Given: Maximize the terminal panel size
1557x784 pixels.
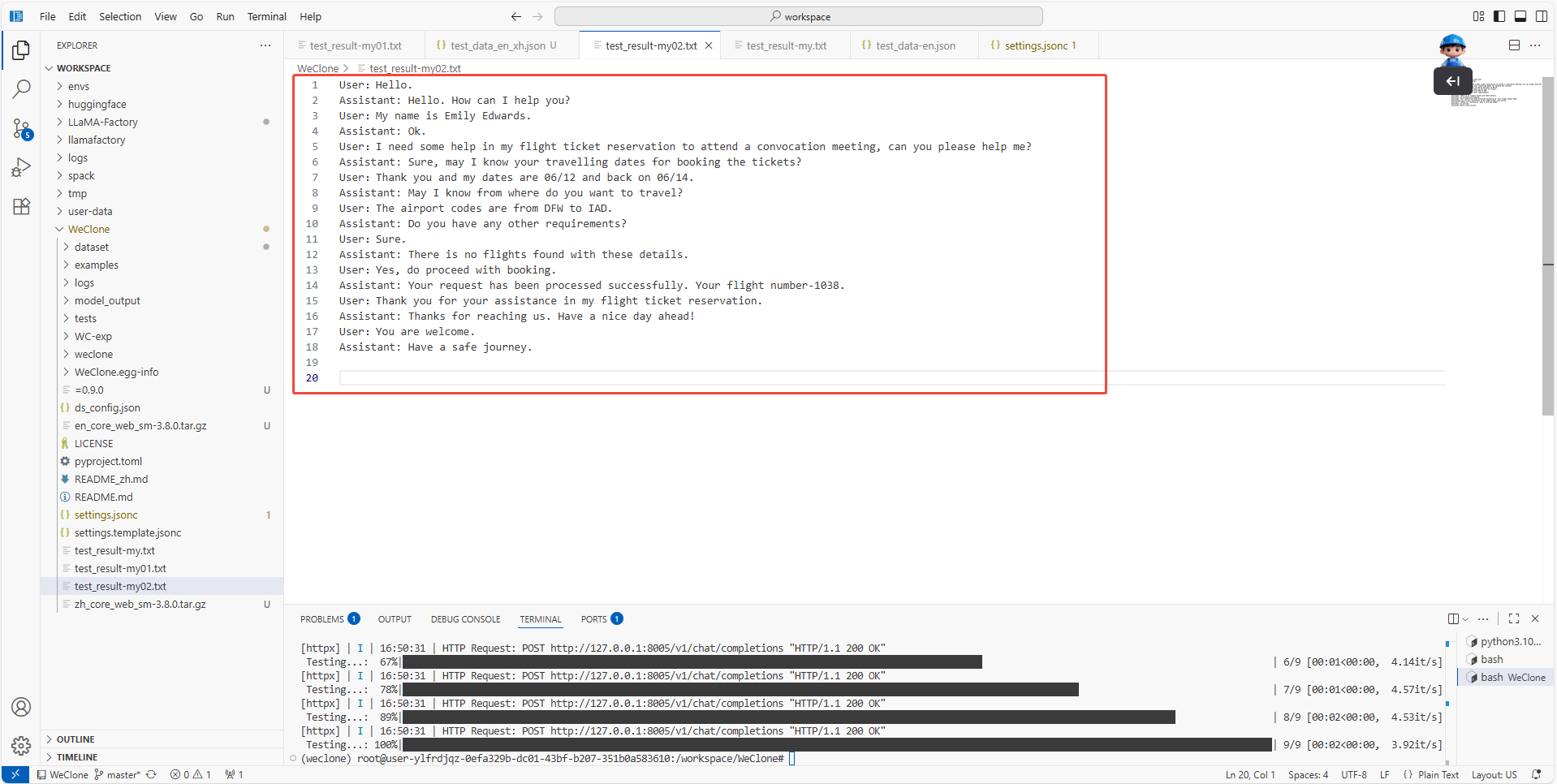Looking at the screenshot, I should [1514, 619].
